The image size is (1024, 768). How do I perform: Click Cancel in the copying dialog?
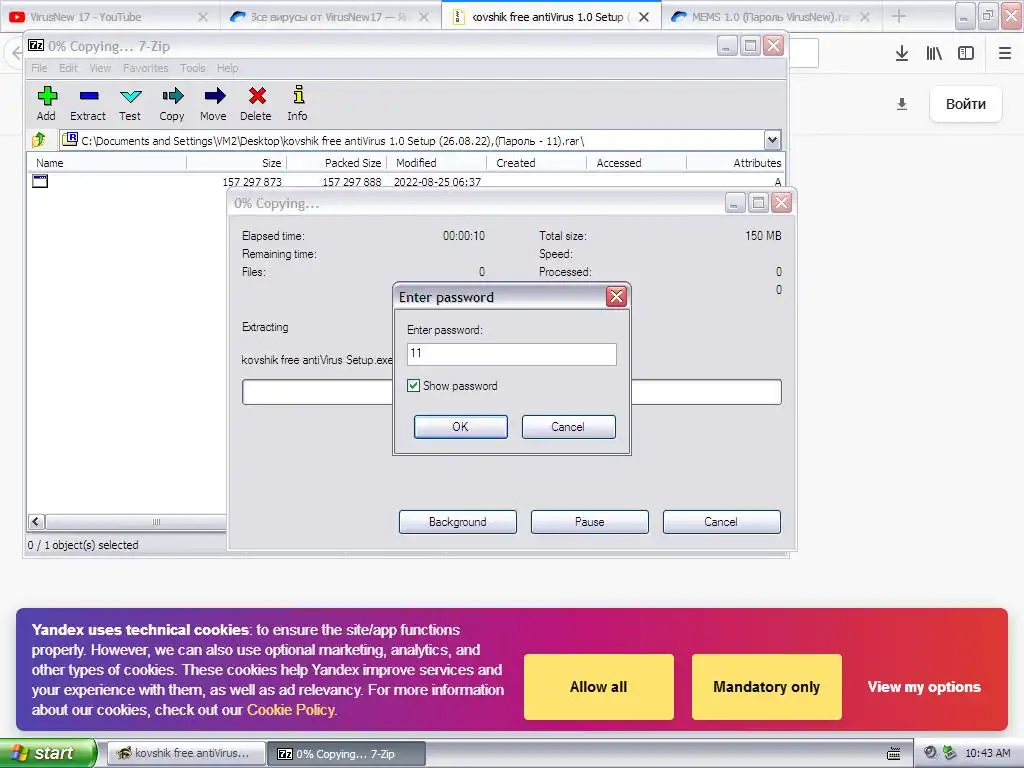tap(721, 522)
